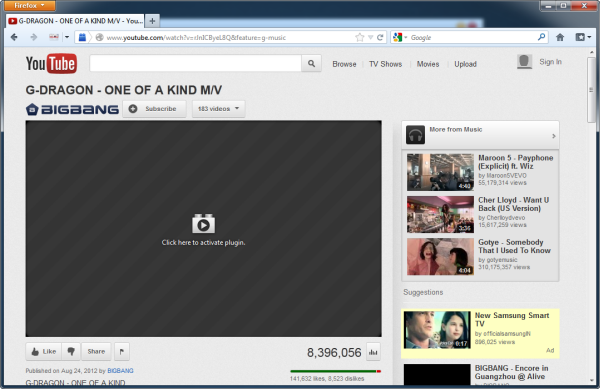Open the Firefox menu button
The height and width of the screenshot is (389, 600).
click(29, 5)
